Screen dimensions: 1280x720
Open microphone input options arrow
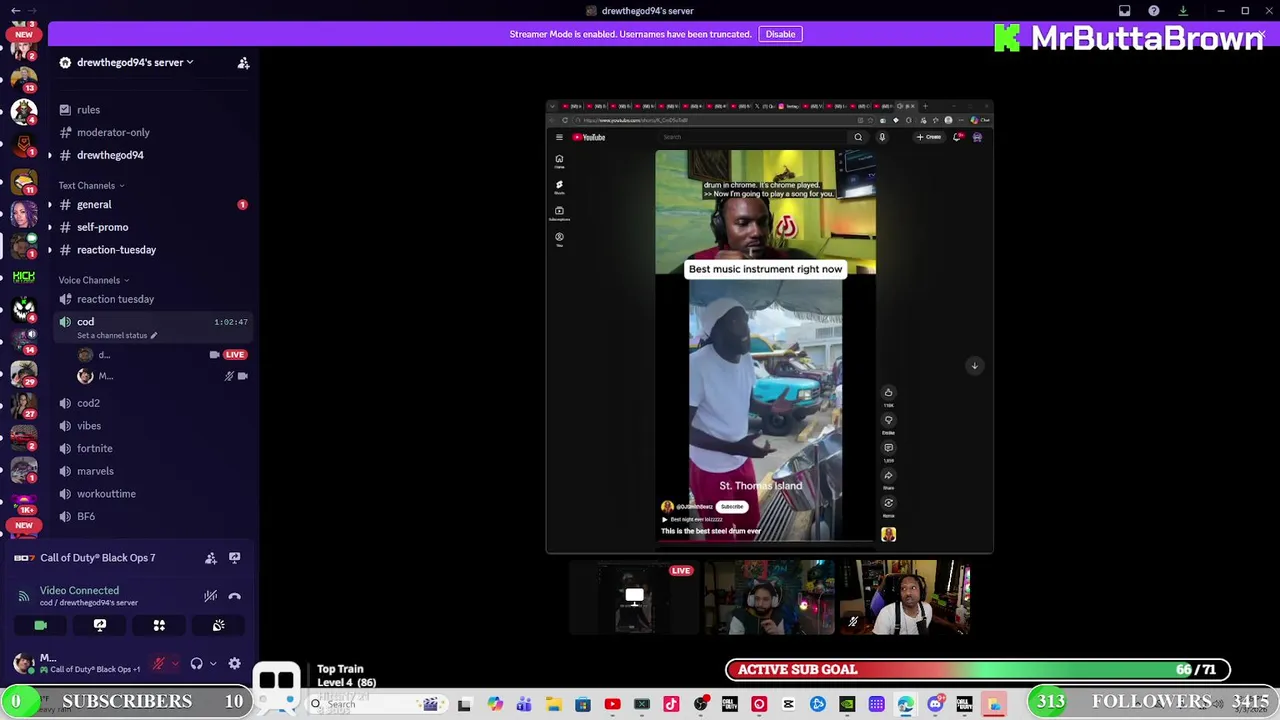click(175, 664)
